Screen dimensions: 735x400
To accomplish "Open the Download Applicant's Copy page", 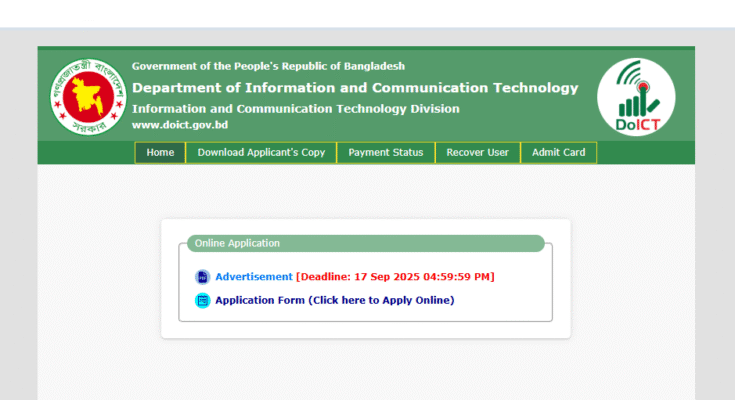I will coord(261,153).
